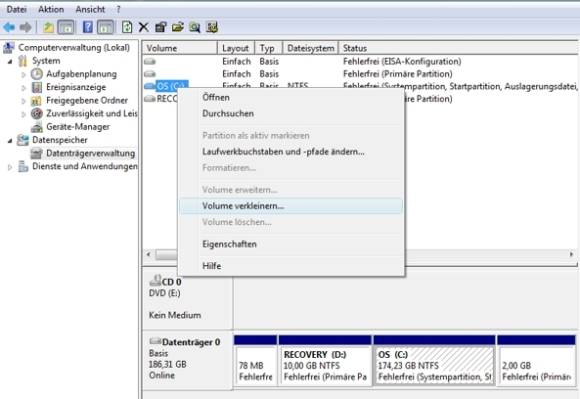Image resolution: width=580 pixels, height=399 pixels.
Task: Click the Dienste und Anwendungen icon
Action: coord(23,166)
